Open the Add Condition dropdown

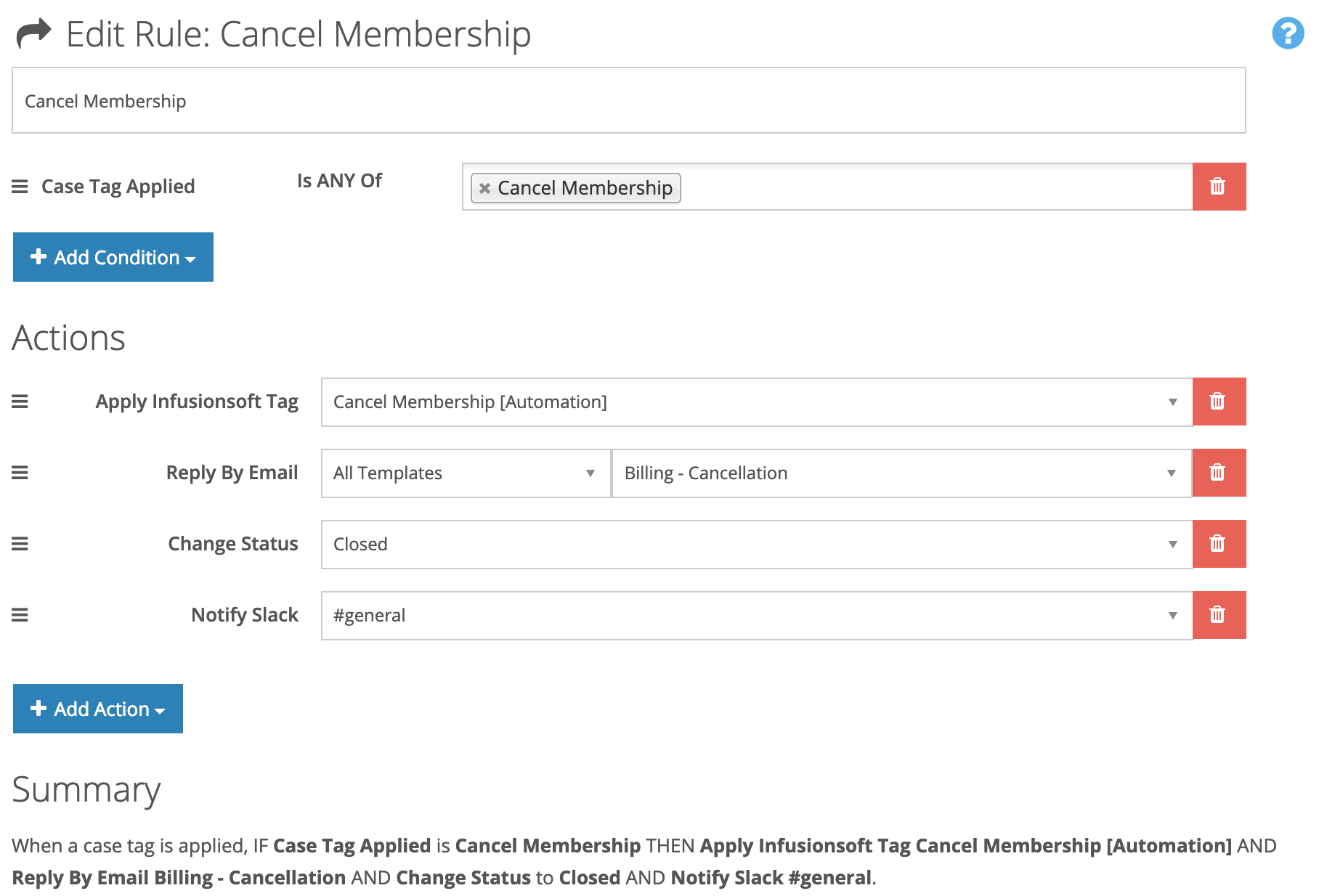[113, 257]
